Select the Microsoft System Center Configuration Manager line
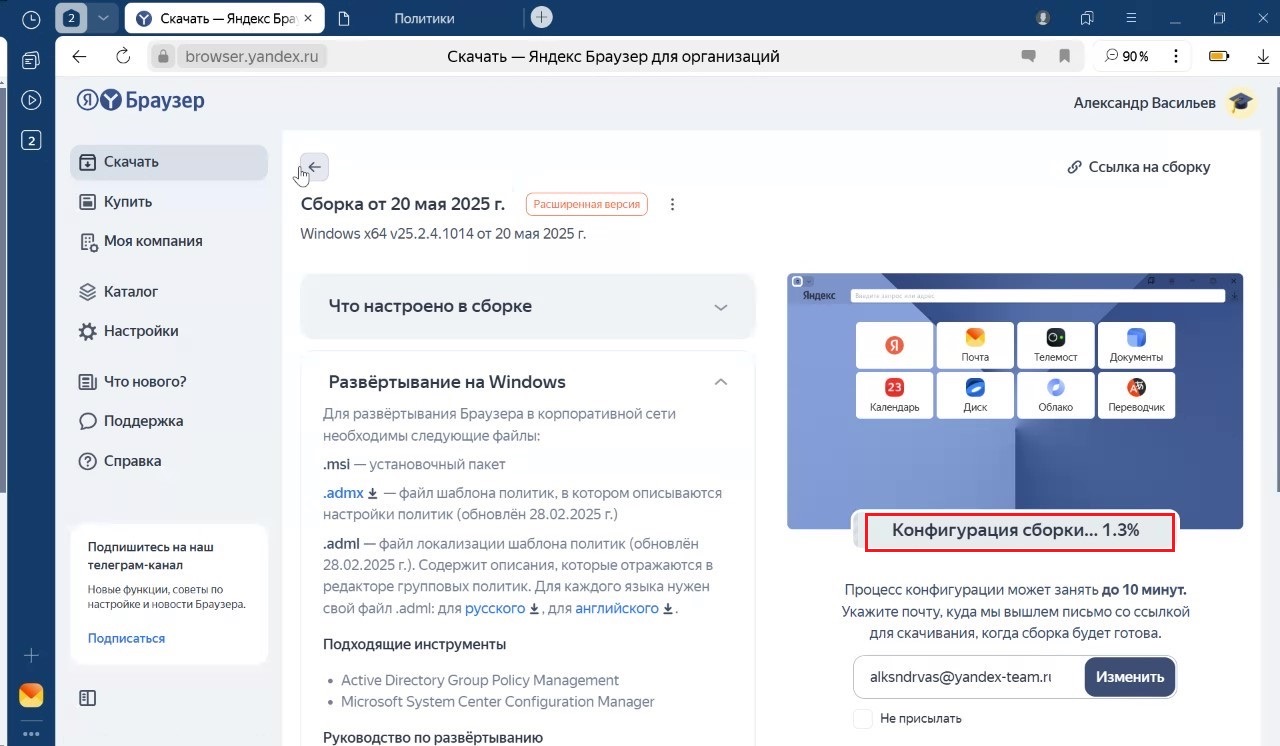Image resolution: width=1280 pixels, height=746 pixels. [x=498, y=702]
